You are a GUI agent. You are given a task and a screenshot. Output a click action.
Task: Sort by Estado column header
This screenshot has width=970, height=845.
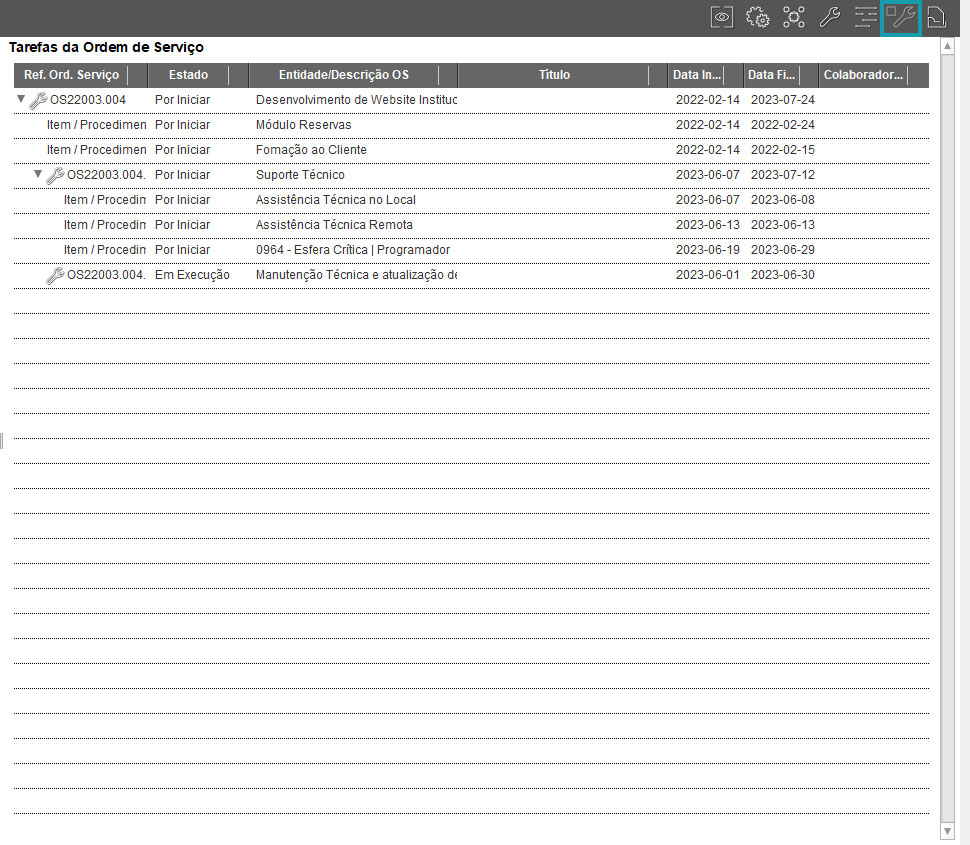[188, 75]
